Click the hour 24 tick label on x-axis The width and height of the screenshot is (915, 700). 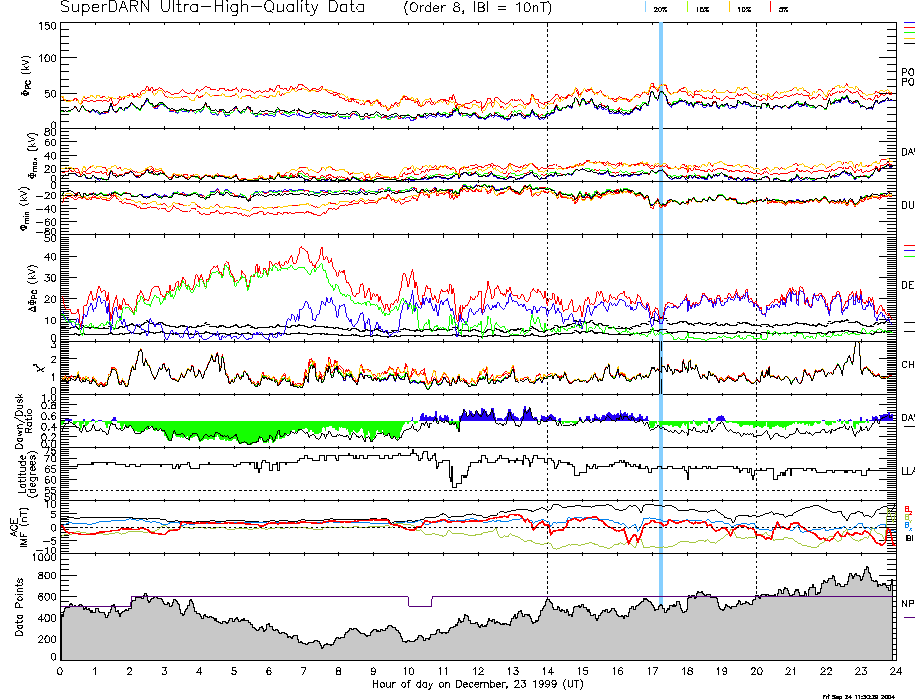[894, 670]
